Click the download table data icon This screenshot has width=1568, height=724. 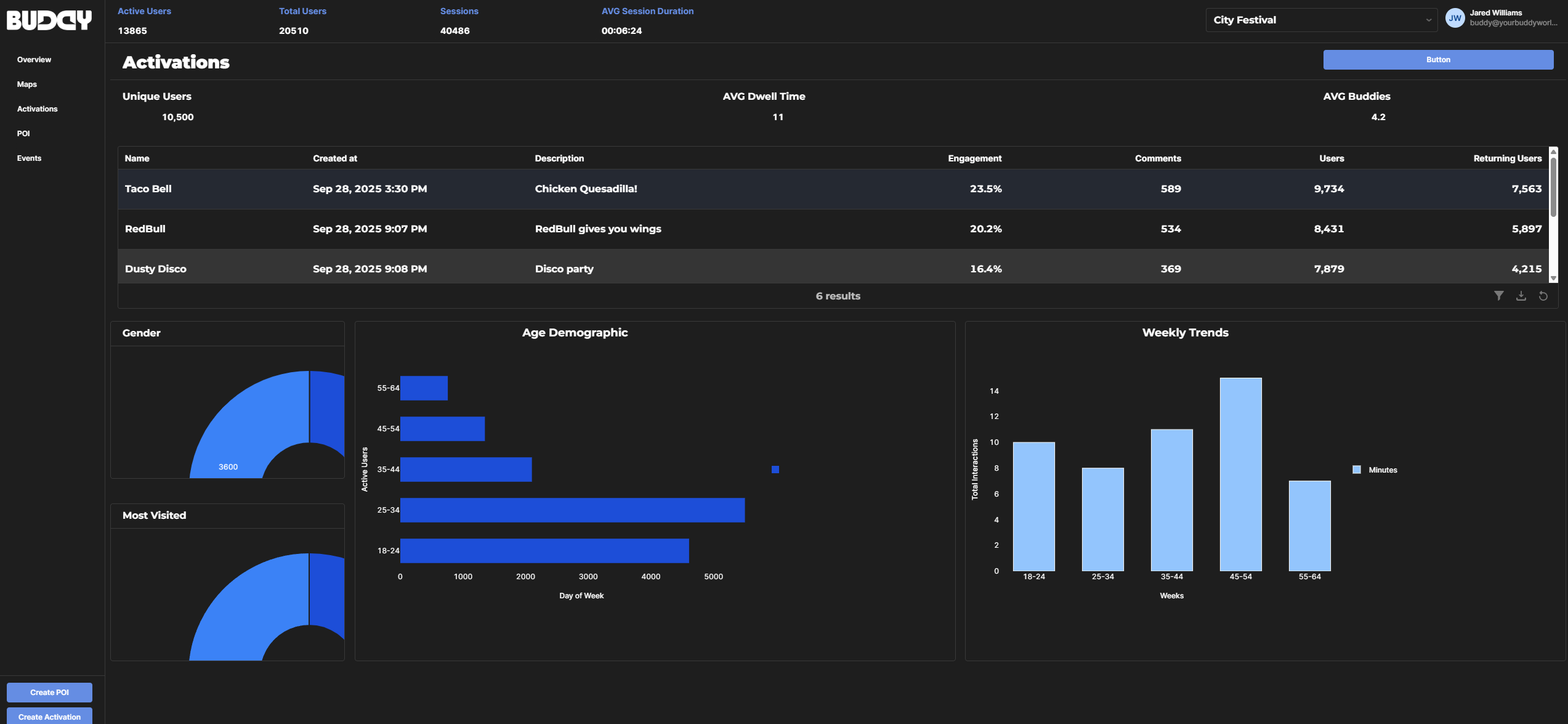click(1521, 296)
